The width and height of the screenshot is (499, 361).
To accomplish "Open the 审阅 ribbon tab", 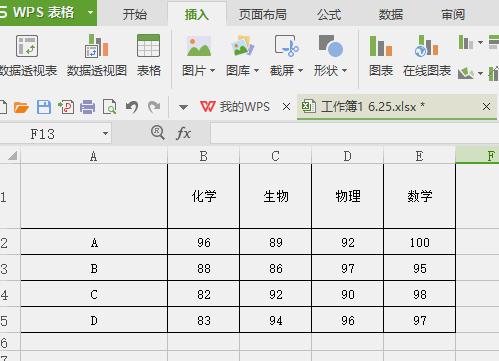I will point(453,14).
